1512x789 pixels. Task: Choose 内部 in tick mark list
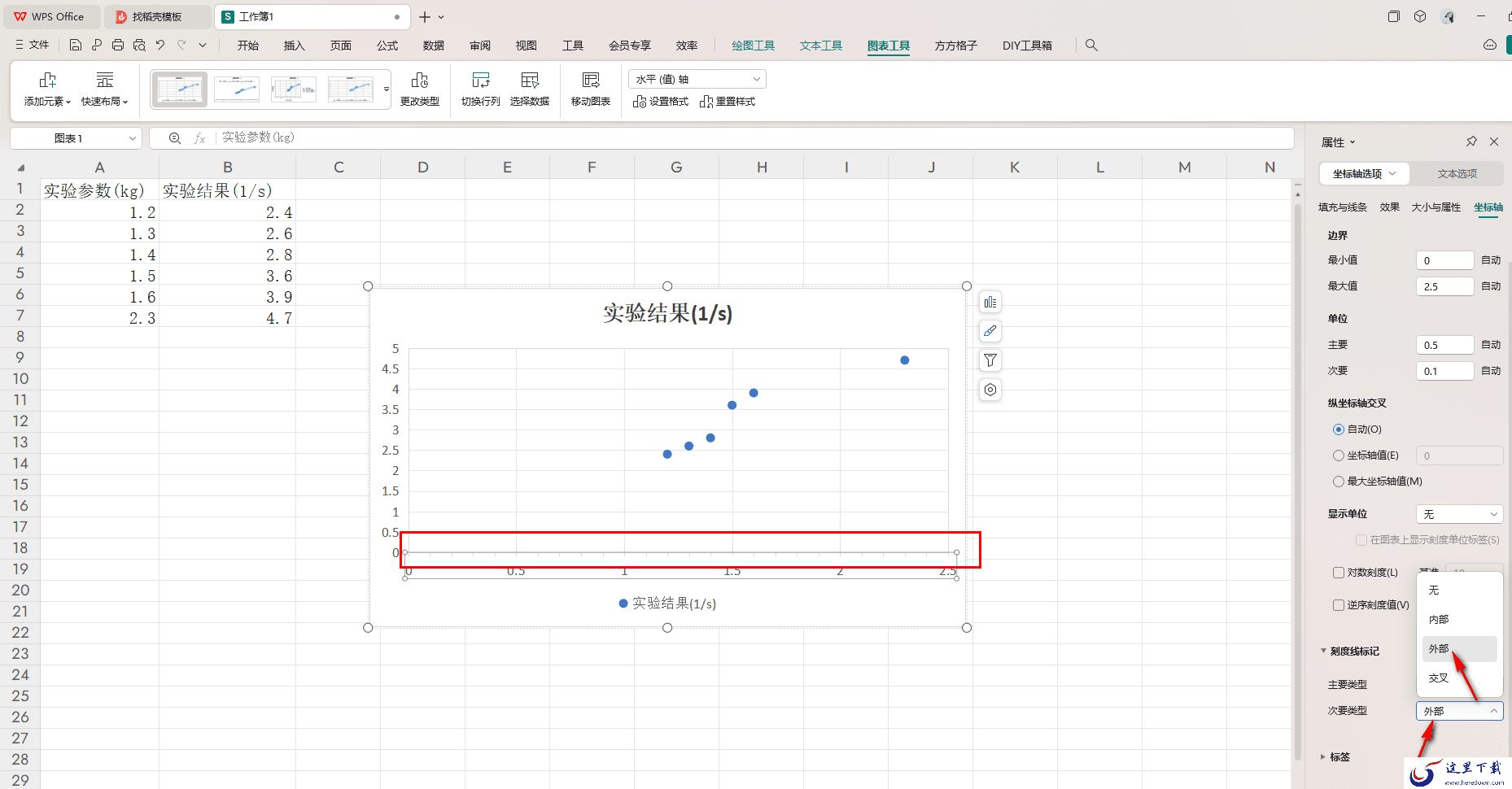pyautogui.click(x=1459, y=620)
